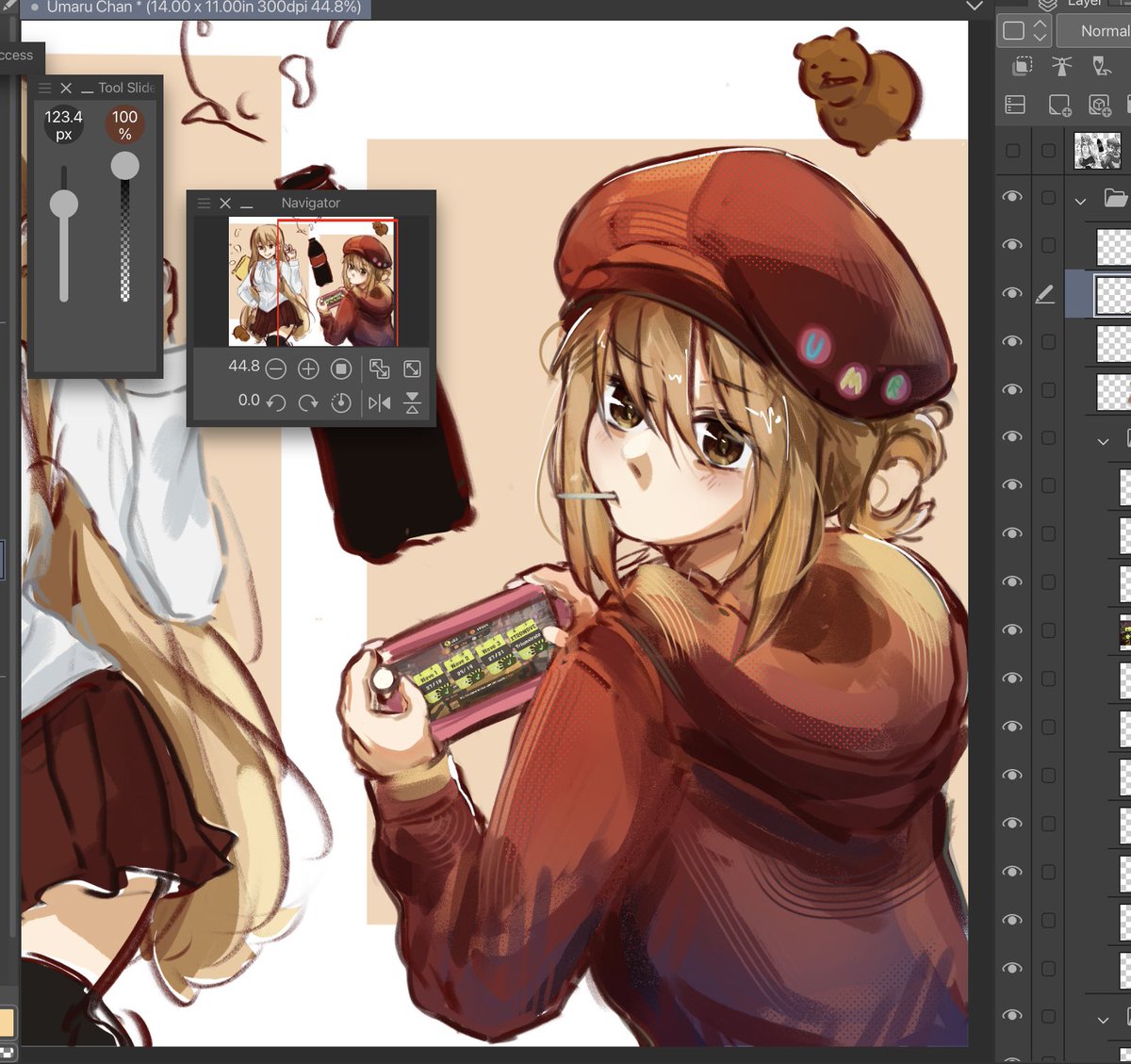The width and height of the screenshot is (1131, 1064).
Task: Create a new raster layer
Action: (1060, 105)
